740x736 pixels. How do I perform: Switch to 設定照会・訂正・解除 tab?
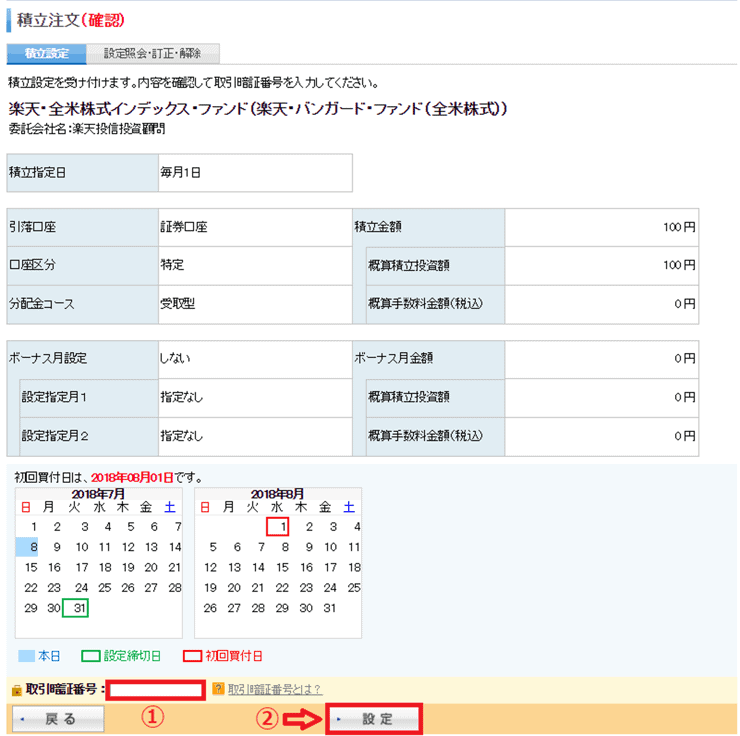coord(152,53)
